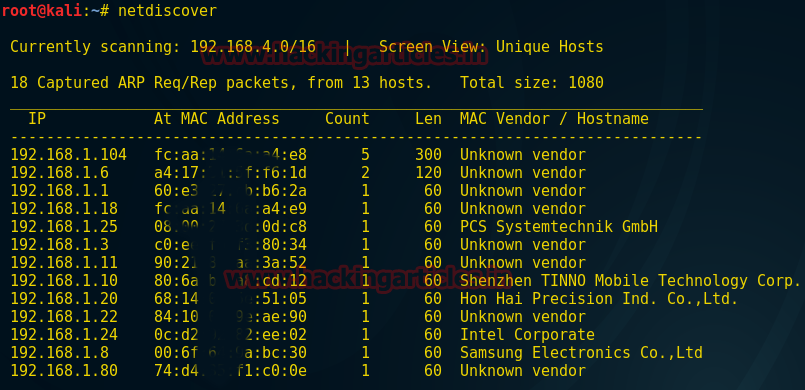Click the MAC address ending in c0:0e

coord(231,370)
